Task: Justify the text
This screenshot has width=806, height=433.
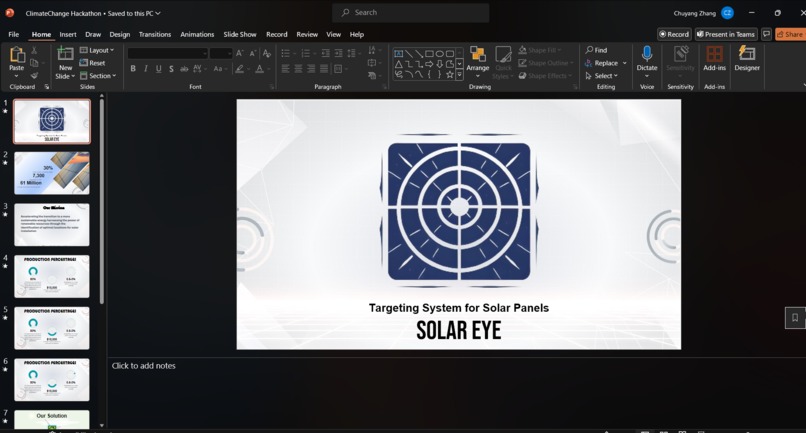Action: coord(324,68)
